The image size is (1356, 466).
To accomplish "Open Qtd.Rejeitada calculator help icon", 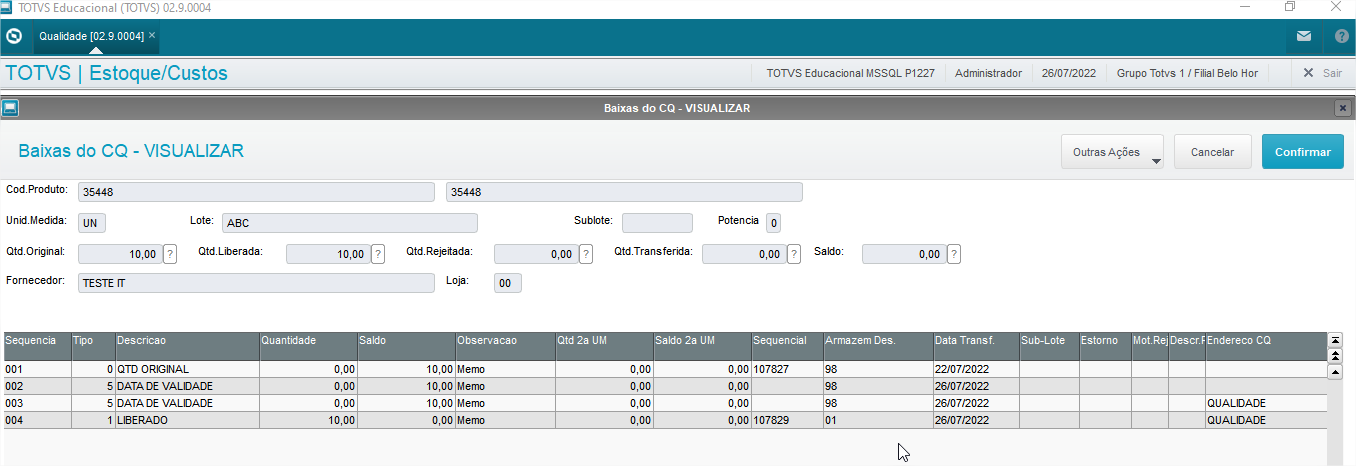I will (586, 254).
